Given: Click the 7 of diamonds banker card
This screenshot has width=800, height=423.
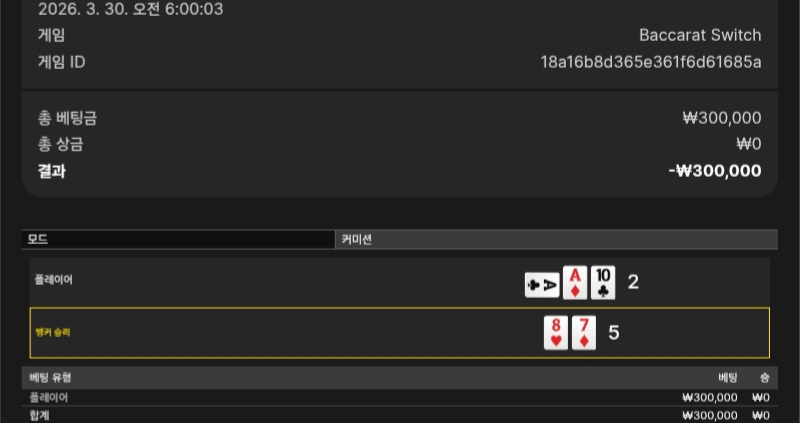Looking at the screenshot, I should (x=584, y=333).
